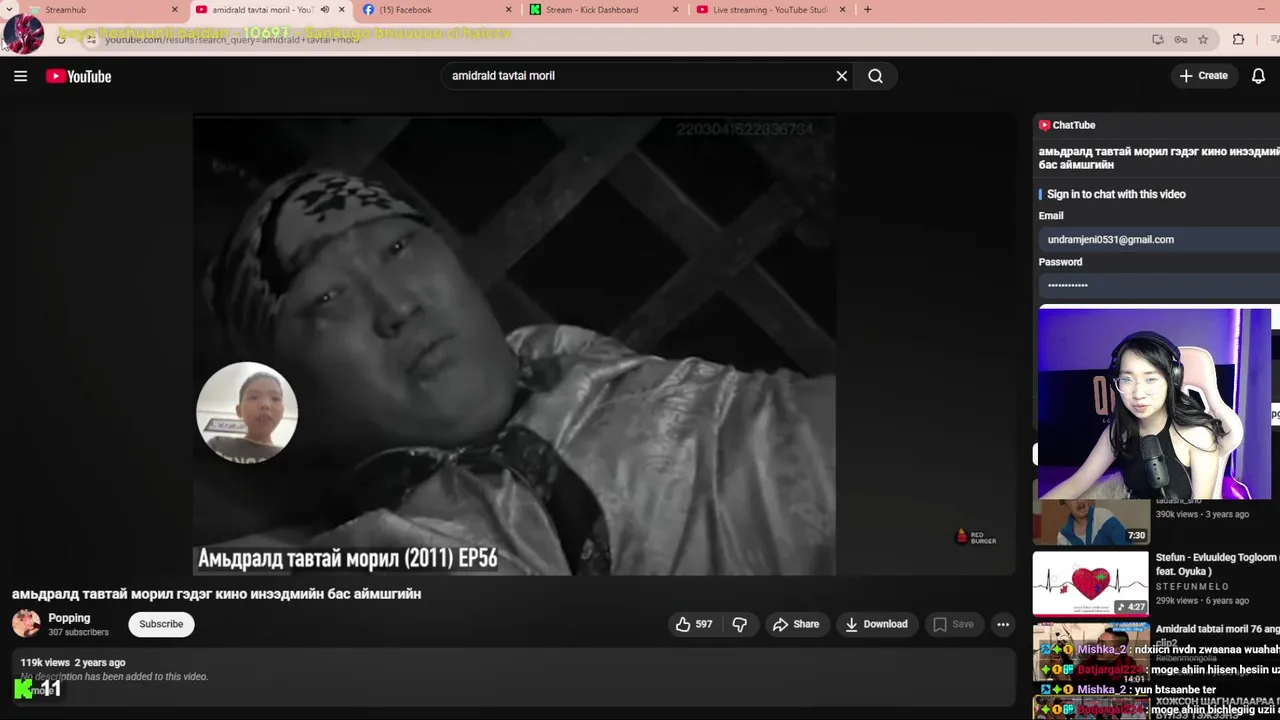Click the ChatTube email field
This screenshot has height=720, width=1280.
point(1159,240)
